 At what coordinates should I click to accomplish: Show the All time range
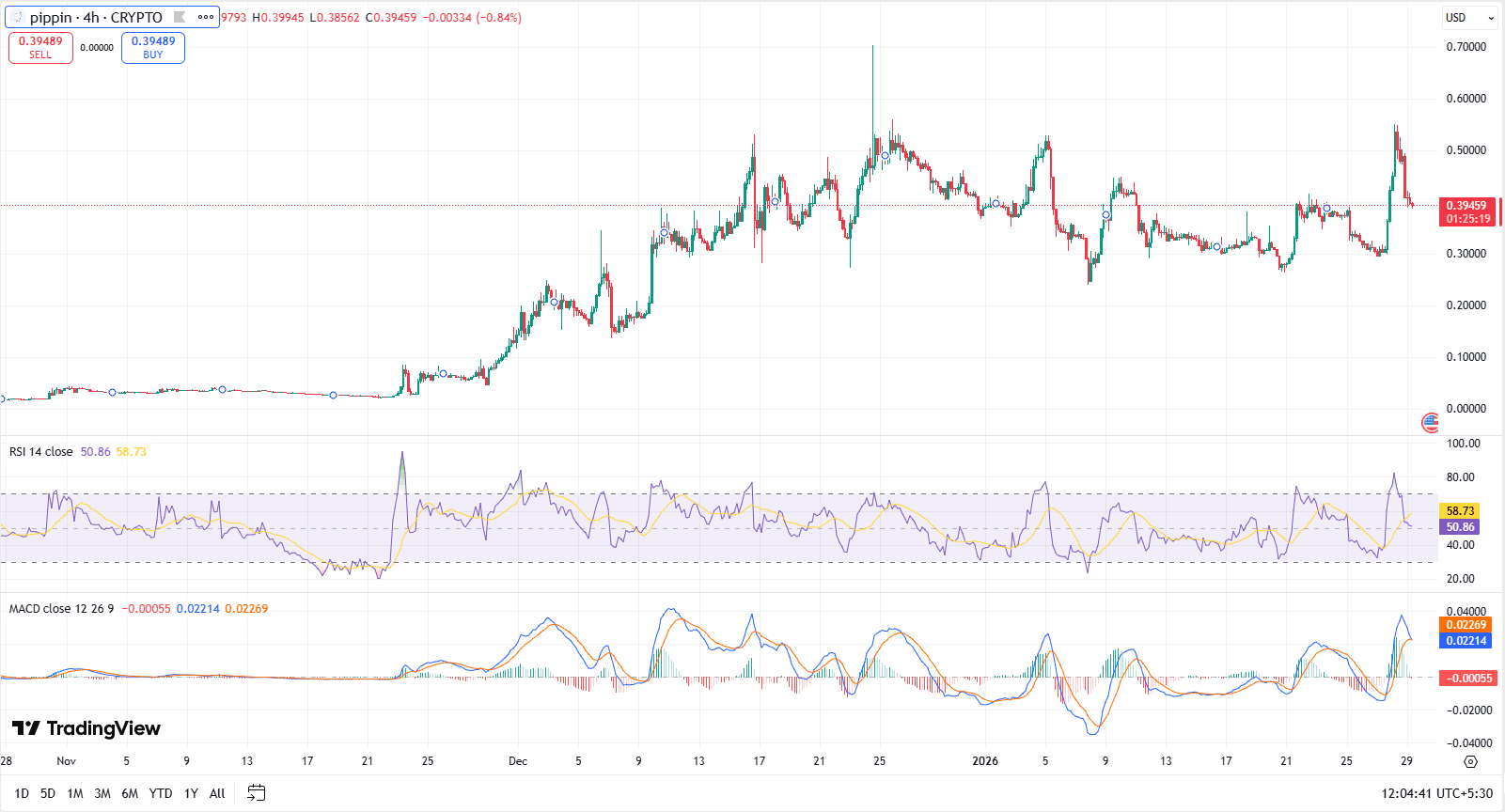[217, 793]
